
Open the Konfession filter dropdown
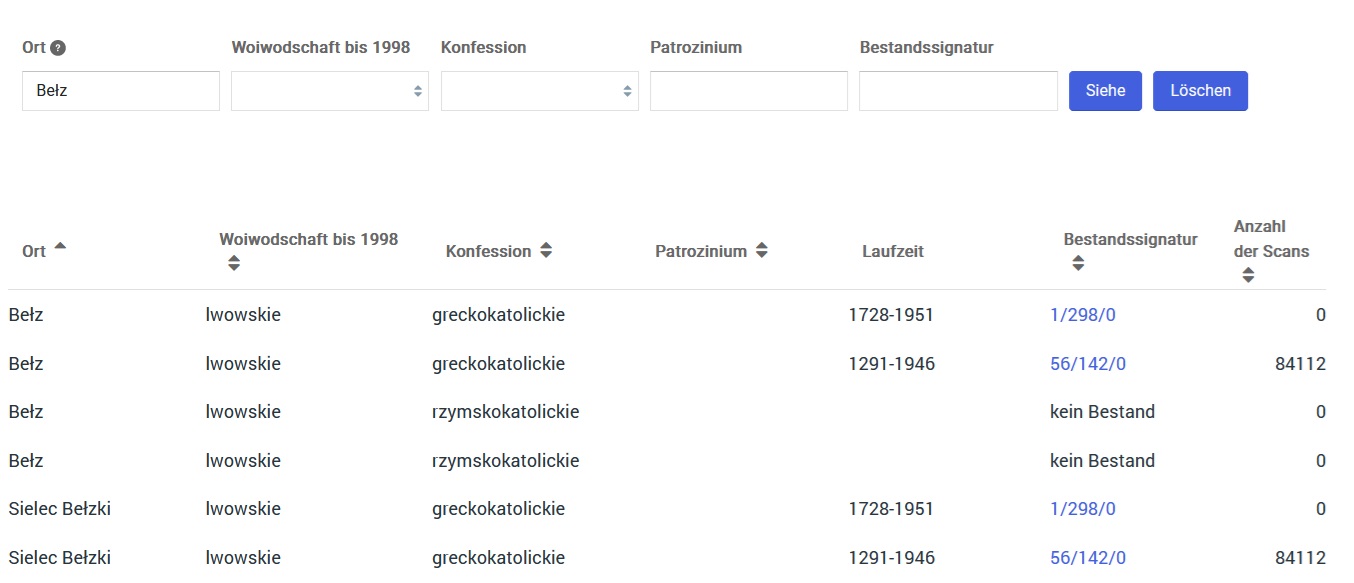(x=540, y=91)
